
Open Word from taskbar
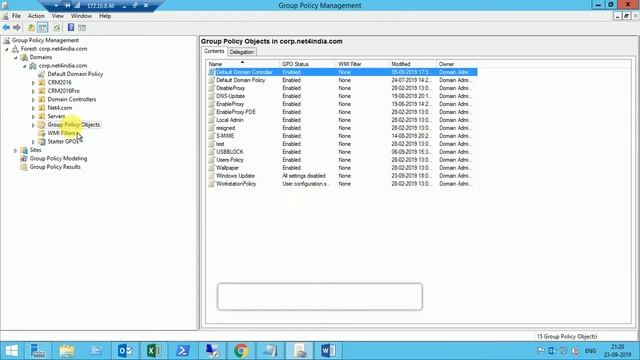(328, 351)
